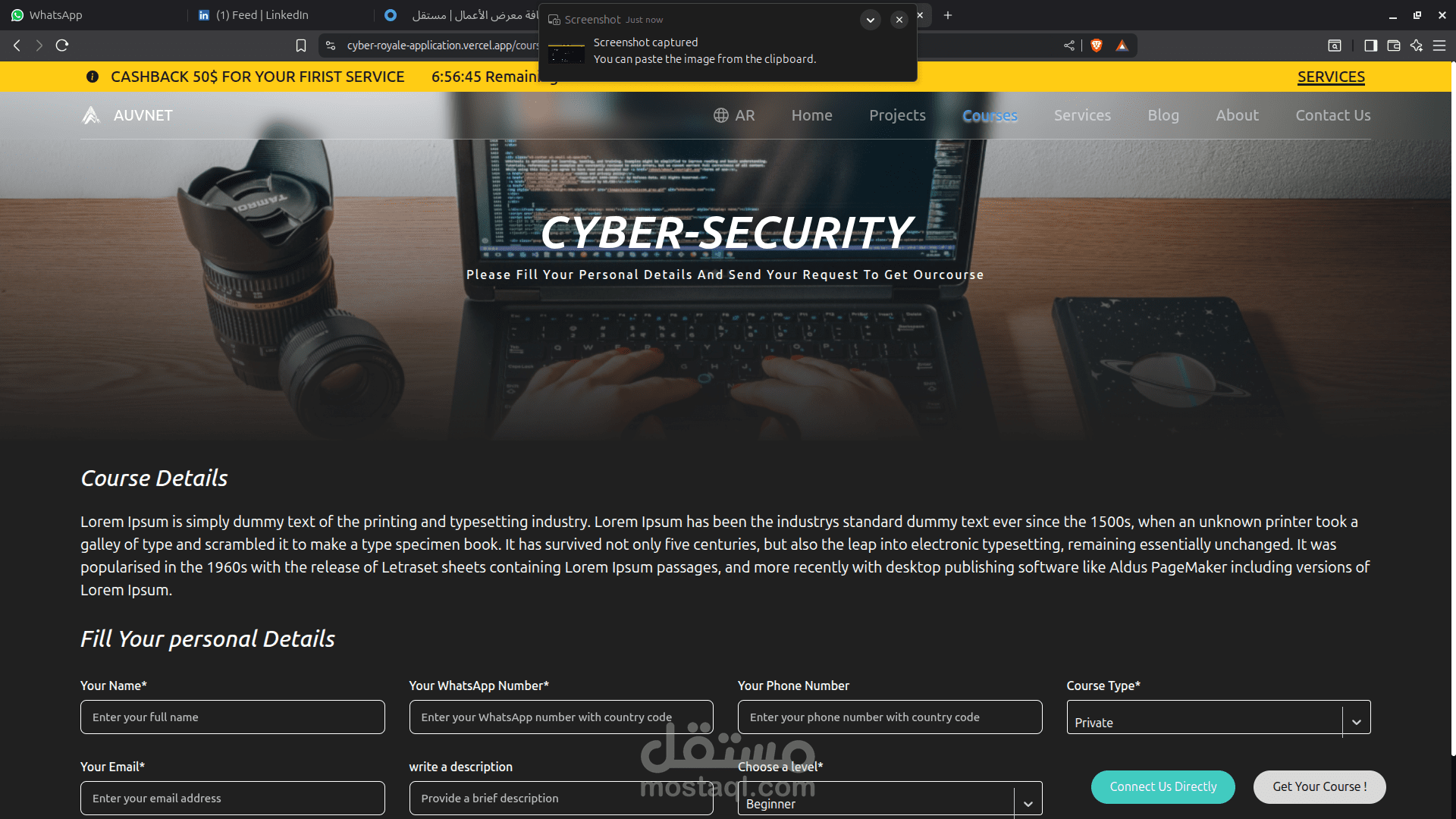Click the Brave Rewards triangle icon
Image resolution: width=1456 pixels, height=819 pixels.
tap(1122, 45)
